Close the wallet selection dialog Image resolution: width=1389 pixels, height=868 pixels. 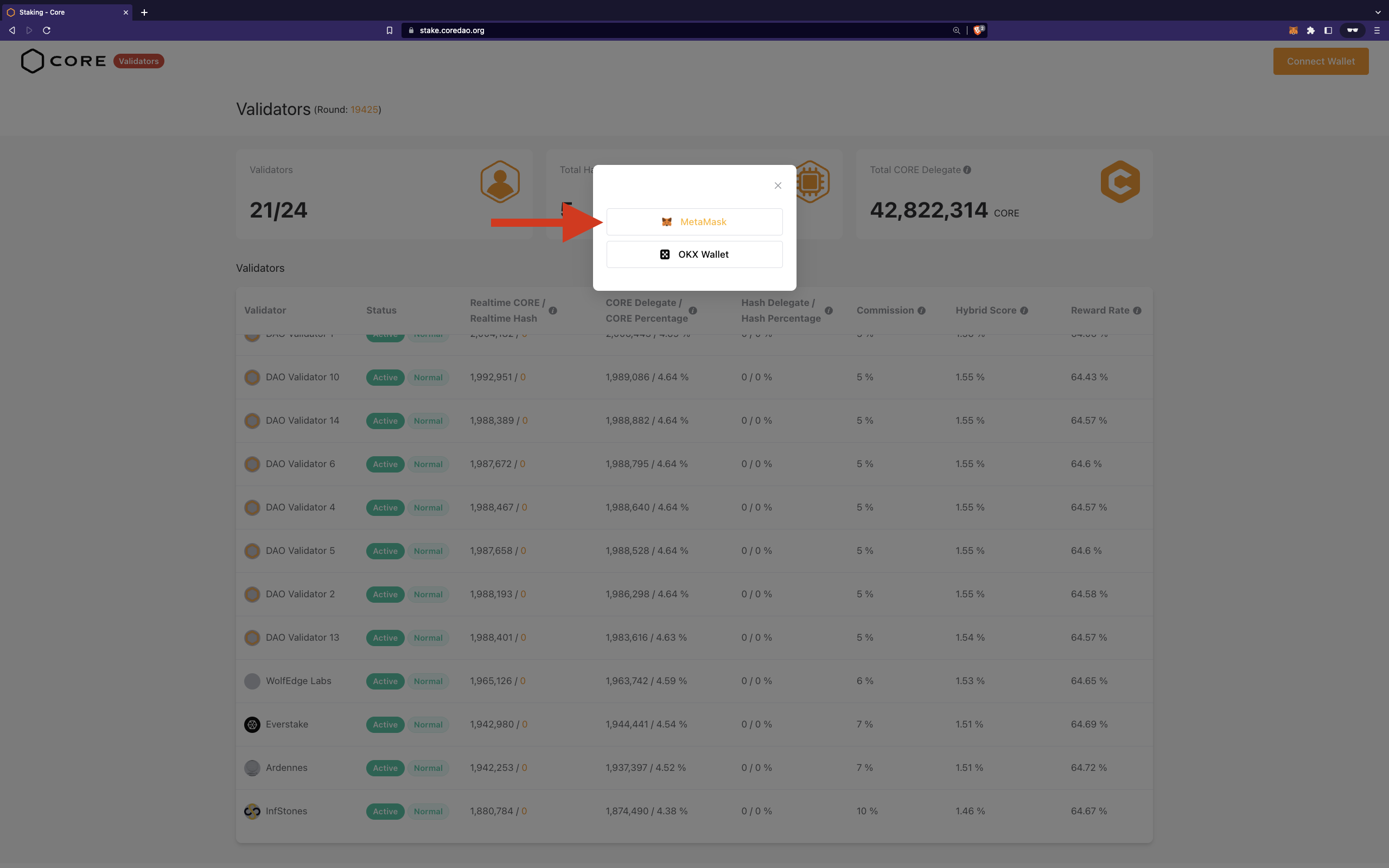778,186
